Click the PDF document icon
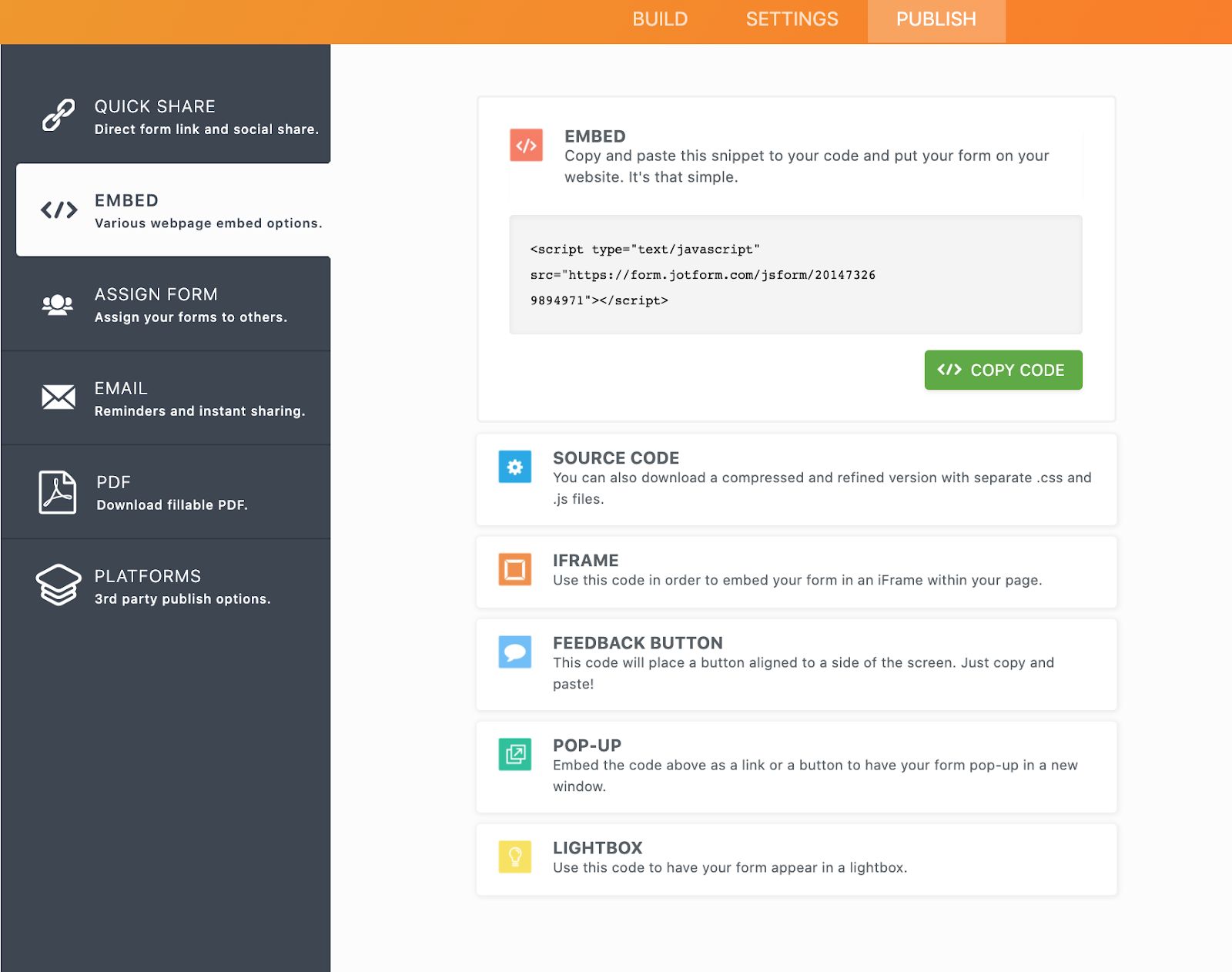This screenshot has width=1232, height=972. click(x=58, y=492)
